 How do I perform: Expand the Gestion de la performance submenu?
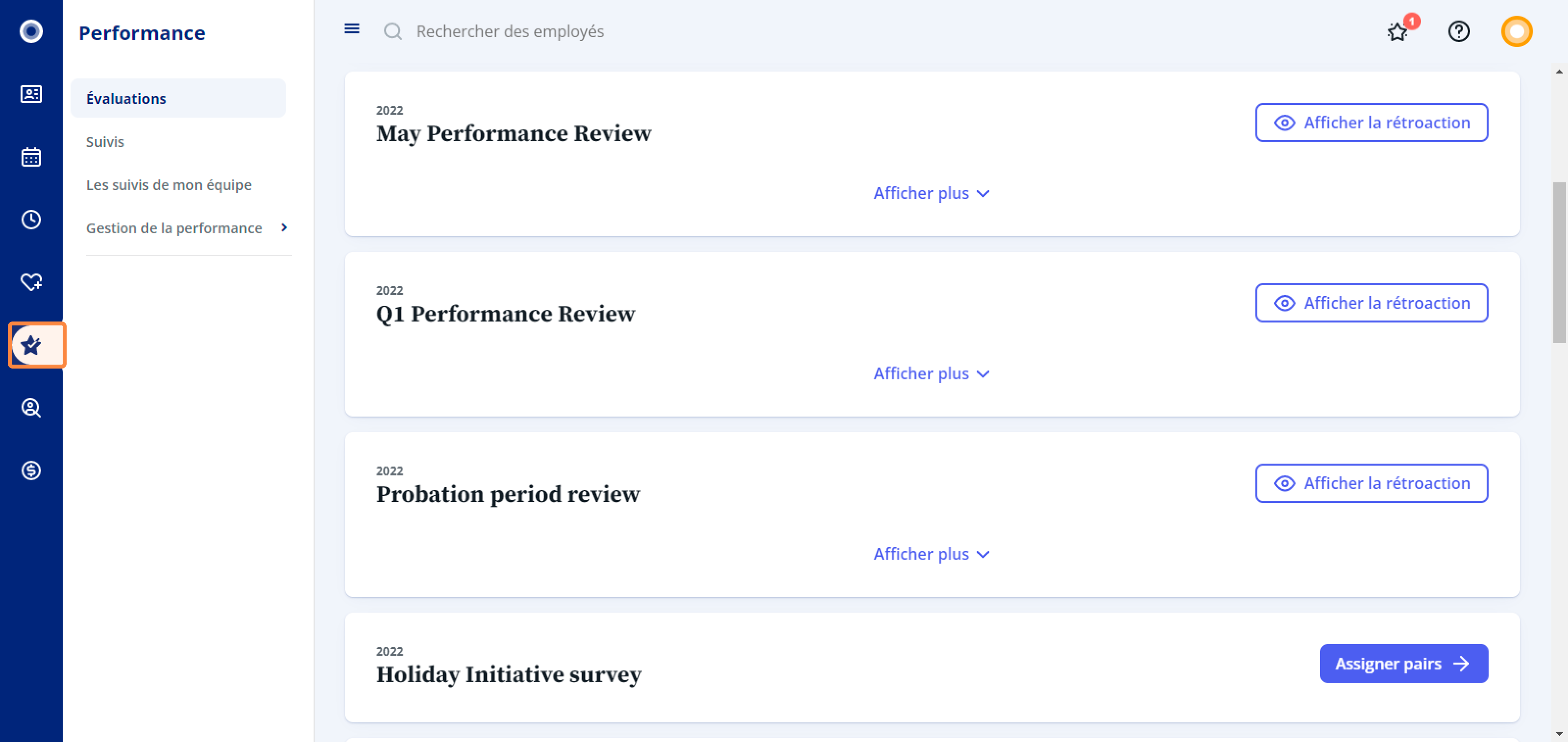(x=187, y=228)
